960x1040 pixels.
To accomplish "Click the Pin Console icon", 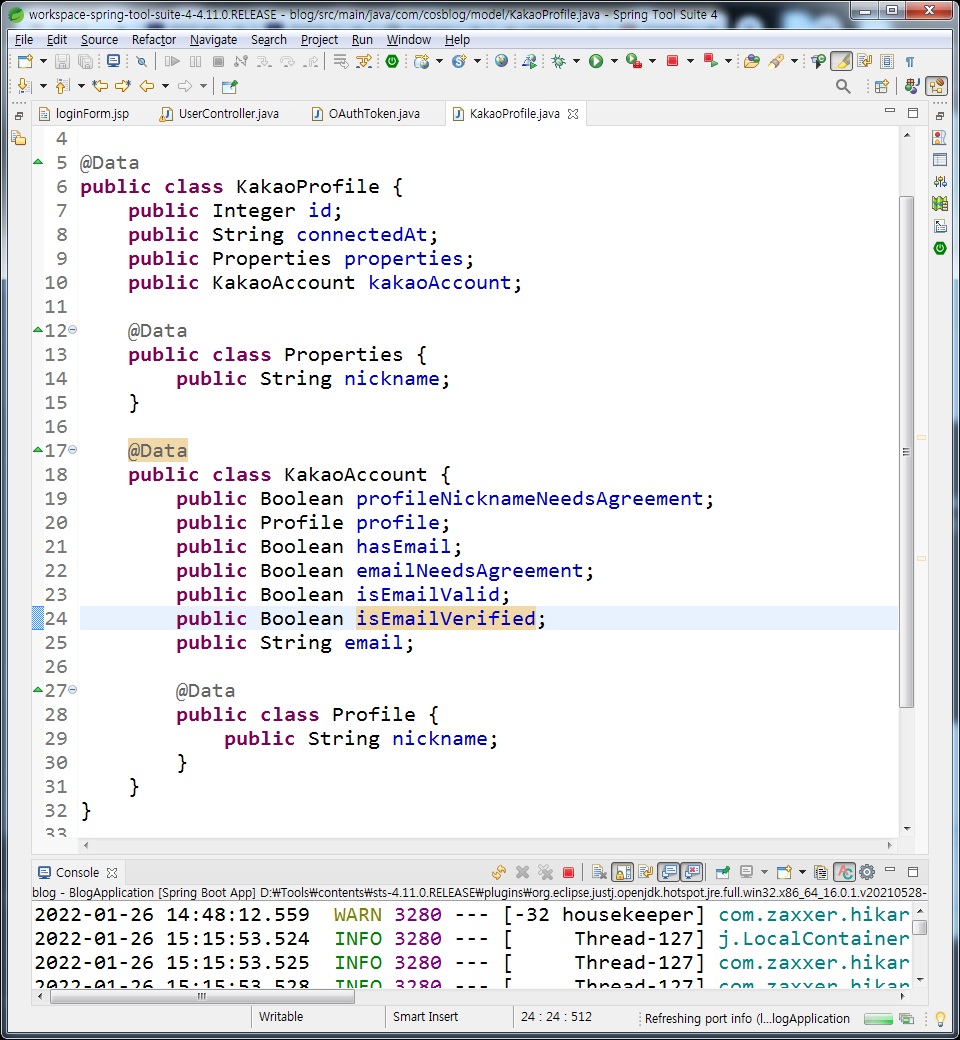I will (722, 872).
